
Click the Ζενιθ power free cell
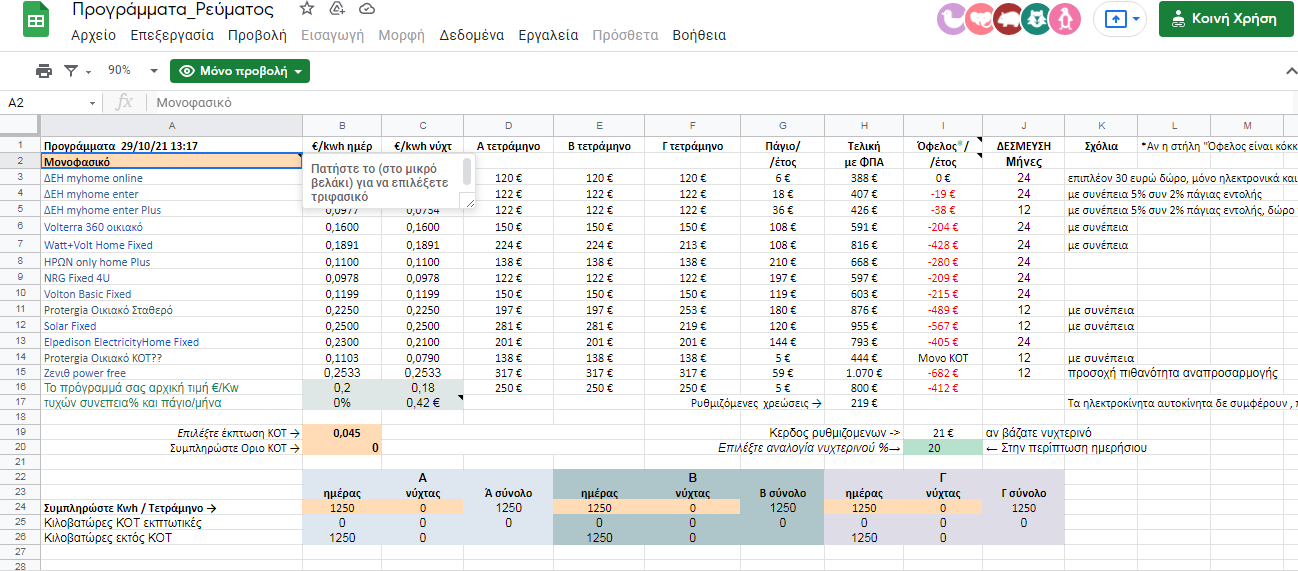pyautogui.click(x=171, y=372)
